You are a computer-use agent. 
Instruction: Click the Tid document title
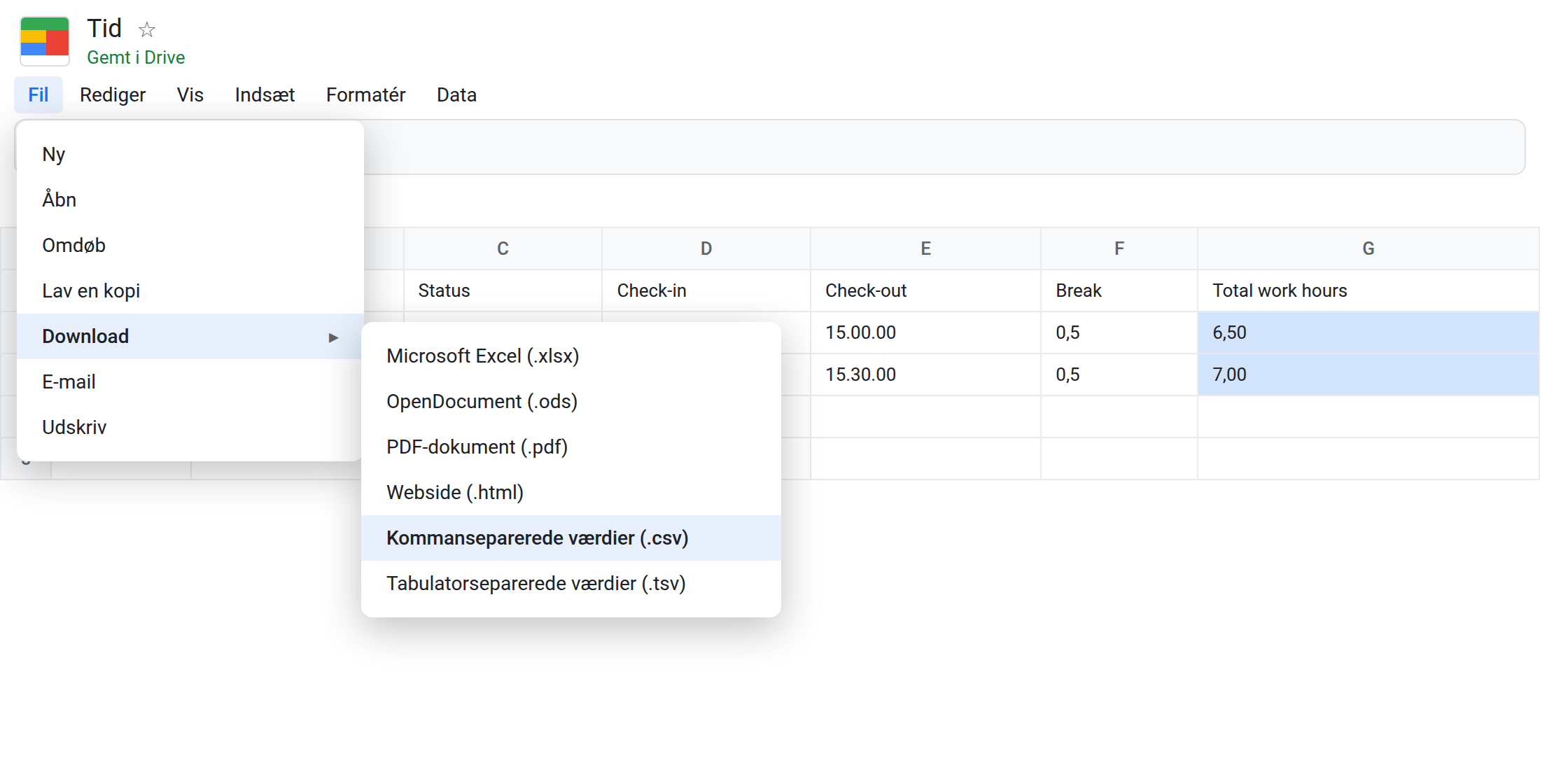click(104, 29)
